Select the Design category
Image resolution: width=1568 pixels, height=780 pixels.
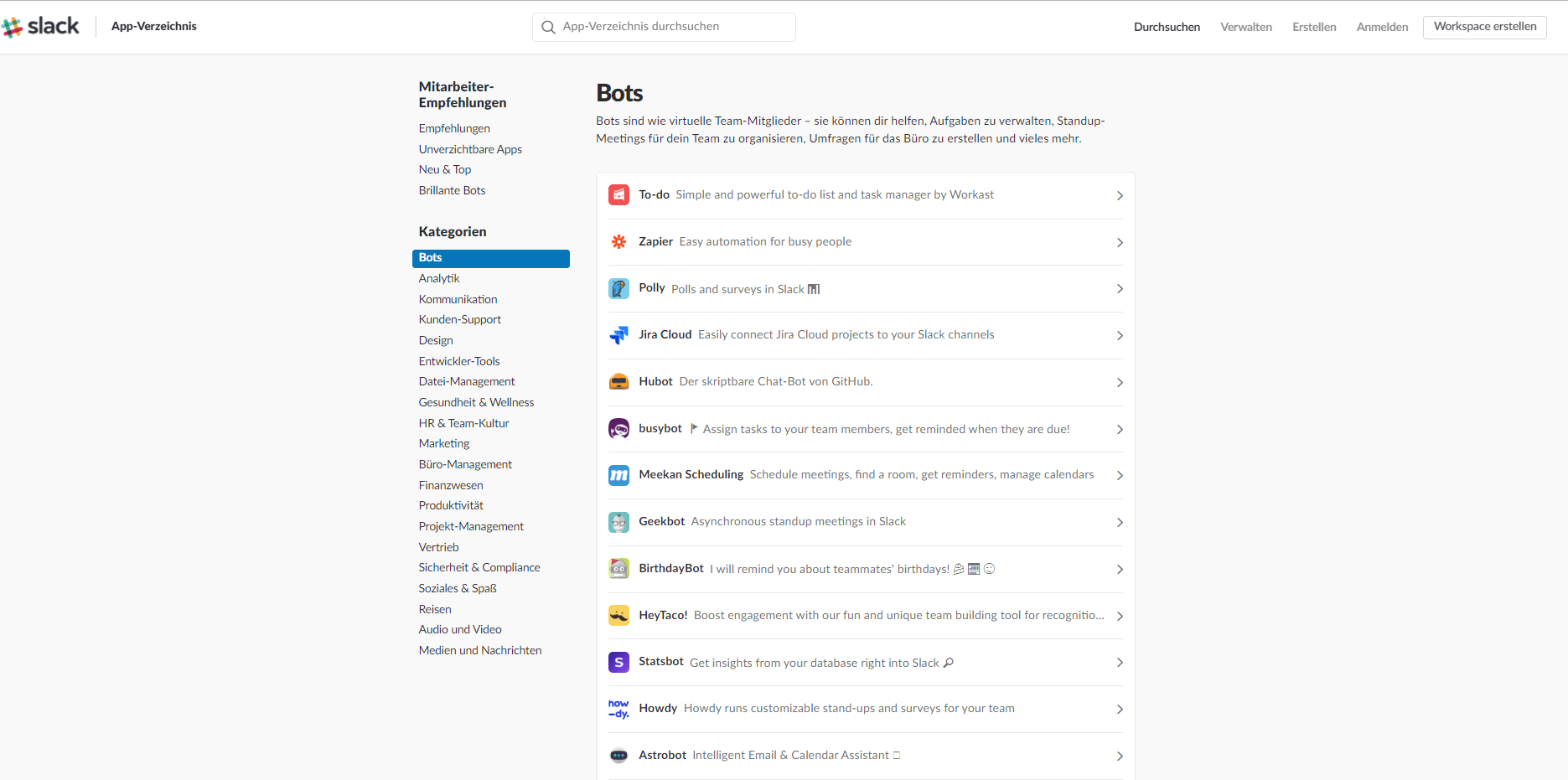[x=436, y=340]
